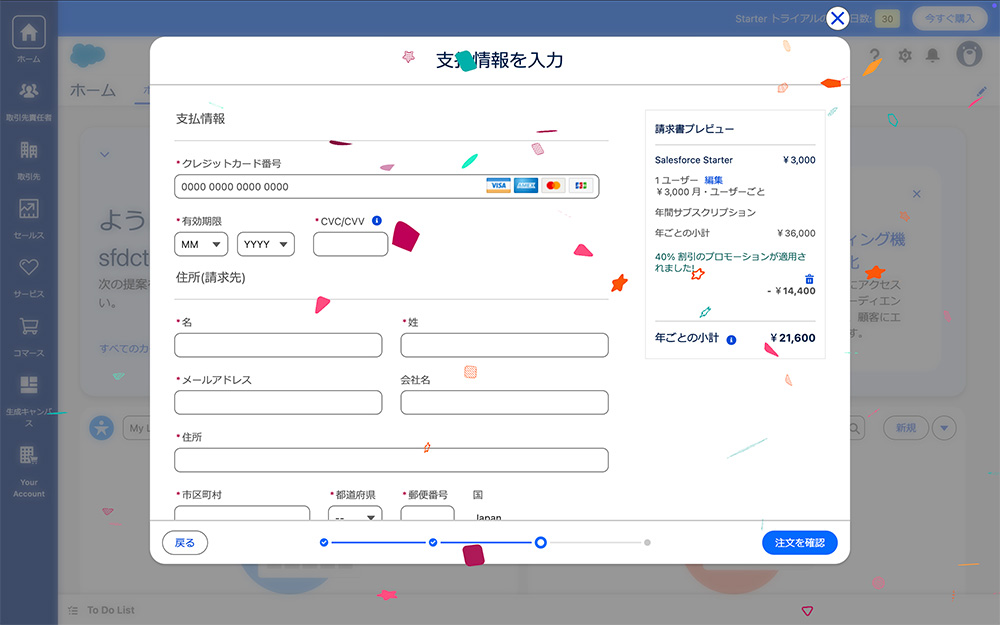Open the setup gear icon
This screenshot has height=625, width=1000.
pos(905,55)
